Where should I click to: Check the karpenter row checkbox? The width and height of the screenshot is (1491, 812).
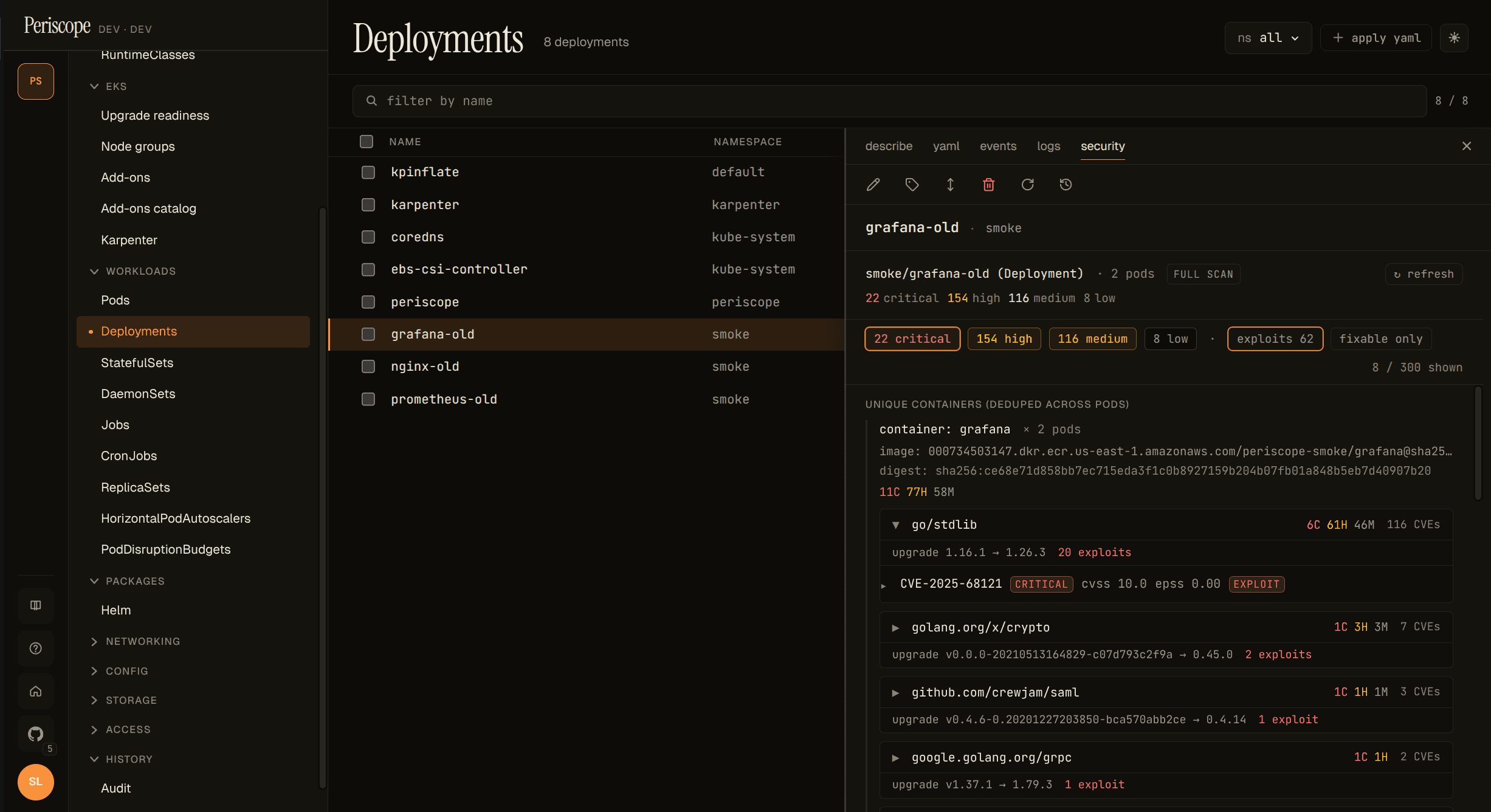[368, 205]
